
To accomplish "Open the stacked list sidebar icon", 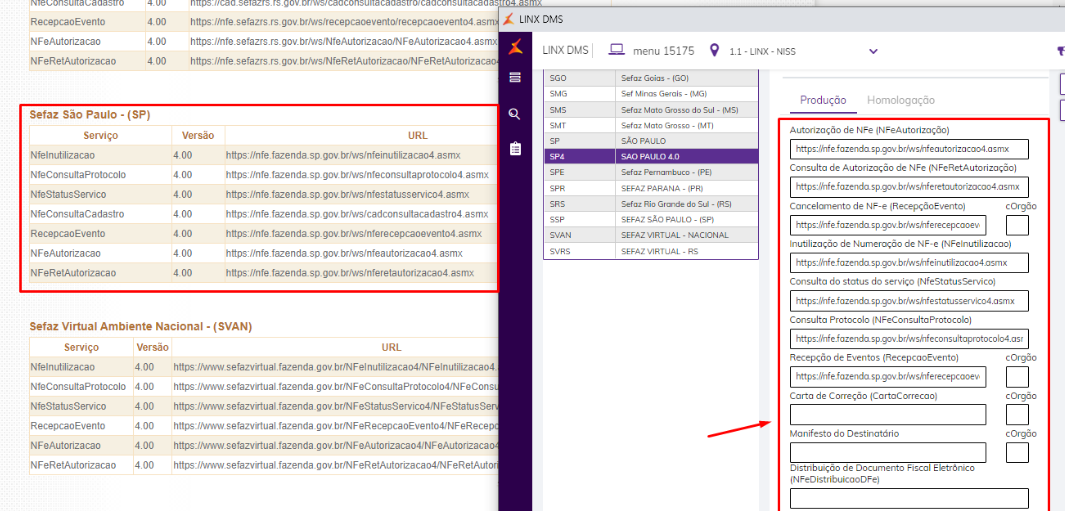I will (515, 78).
